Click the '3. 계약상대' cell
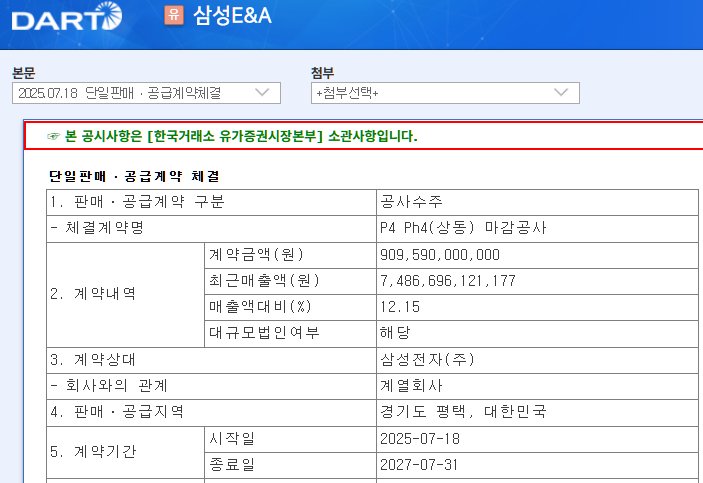703x483 pixels. [211, 360]
